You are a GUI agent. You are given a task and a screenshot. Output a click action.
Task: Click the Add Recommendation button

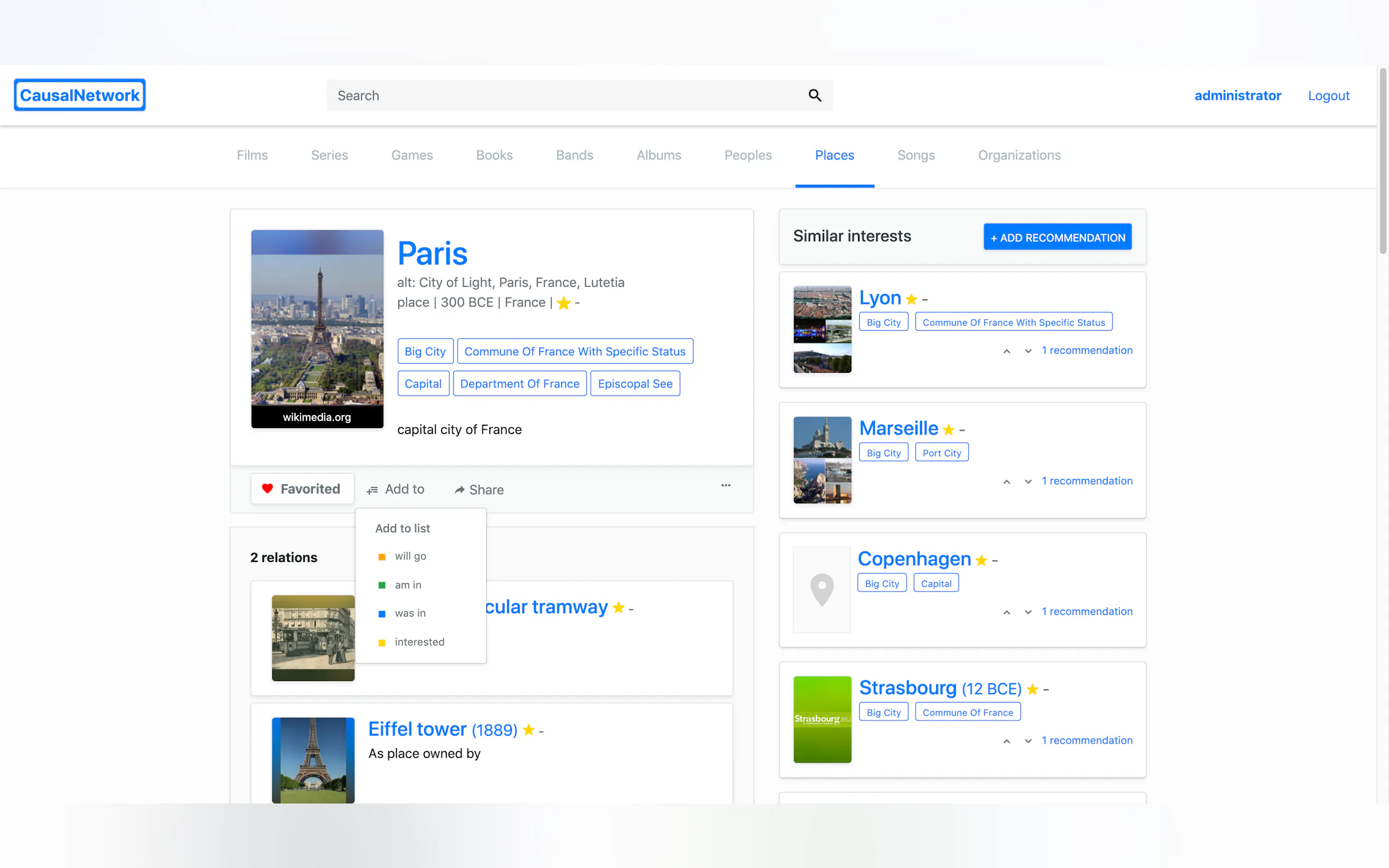coord(1057,237)
